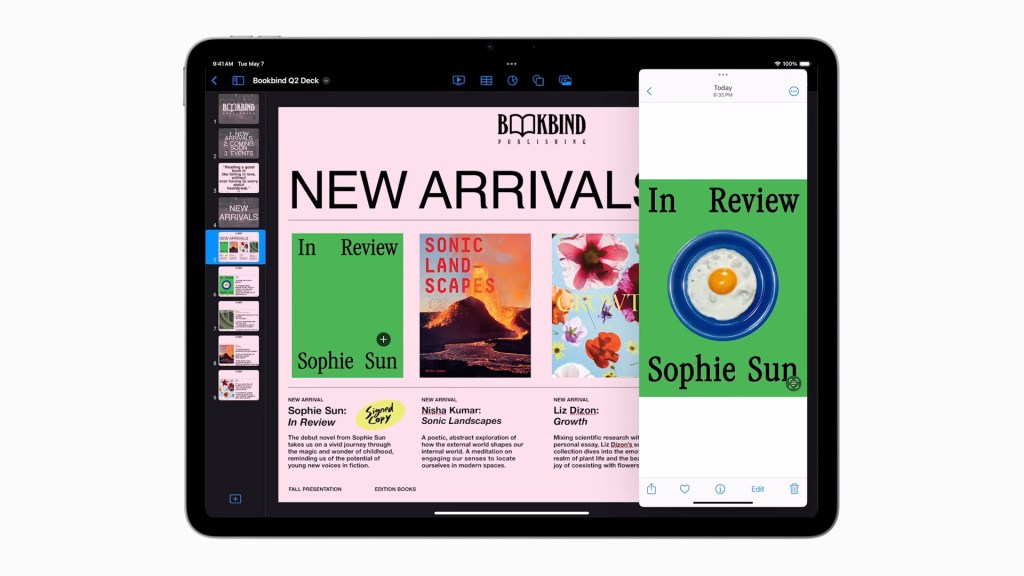The image size is (1024, 576).
Task: Tap Edit in the Photos toolbar
Action: pyautogui.click(x=758, y=489)
